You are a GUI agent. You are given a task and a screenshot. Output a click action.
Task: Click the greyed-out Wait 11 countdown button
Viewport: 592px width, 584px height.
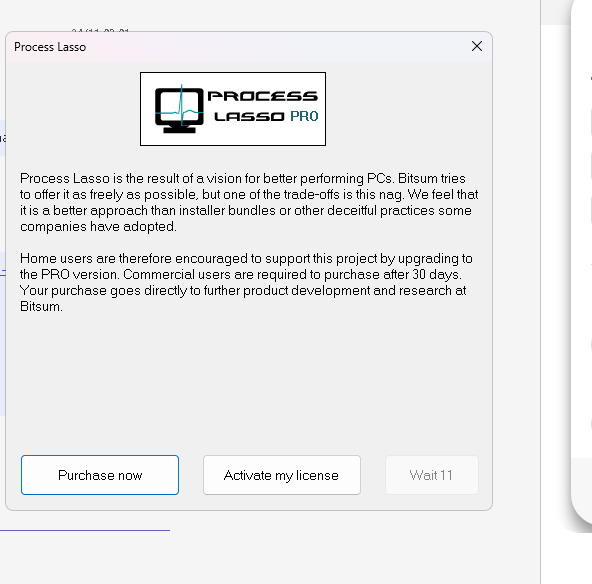[432, 475]
